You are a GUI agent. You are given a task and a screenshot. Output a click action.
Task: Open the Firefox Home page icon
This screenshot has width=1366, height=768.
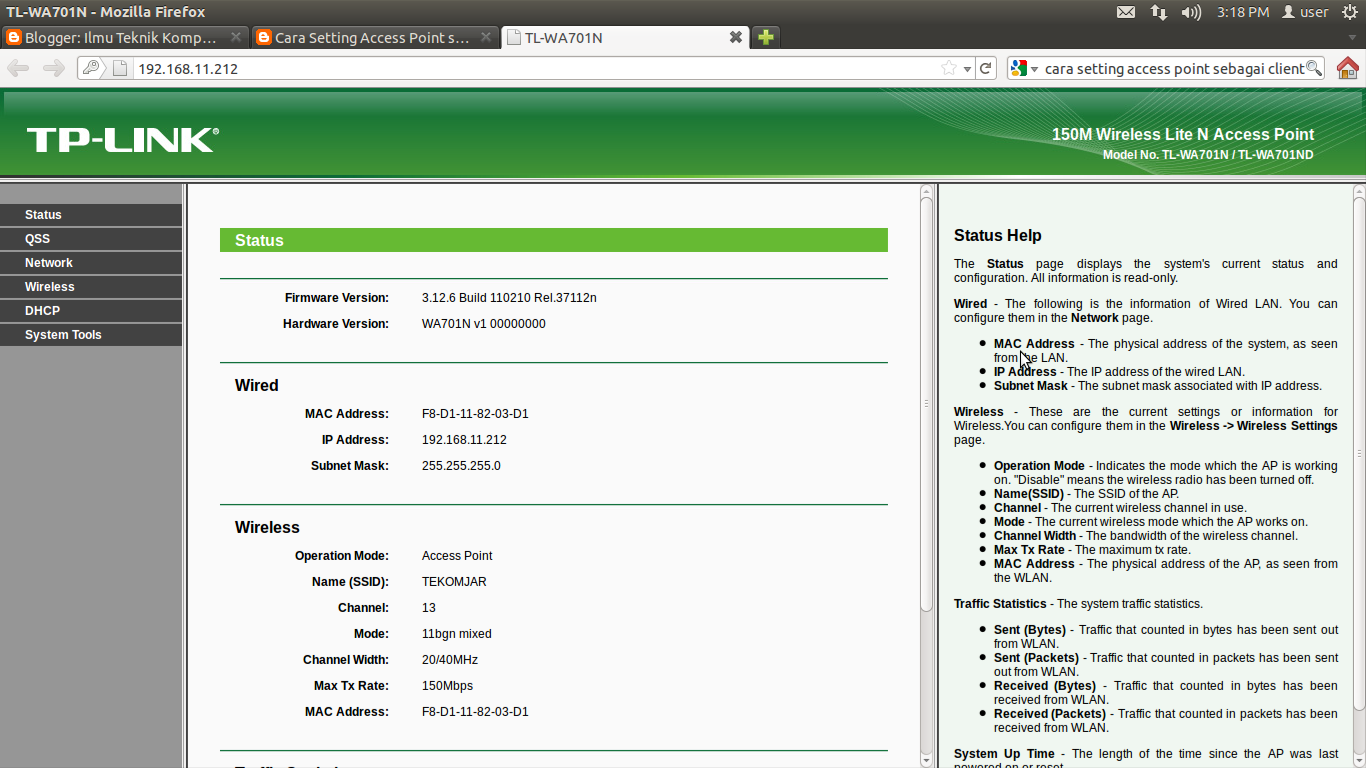pyautogui.click(x=1347, y=68)
